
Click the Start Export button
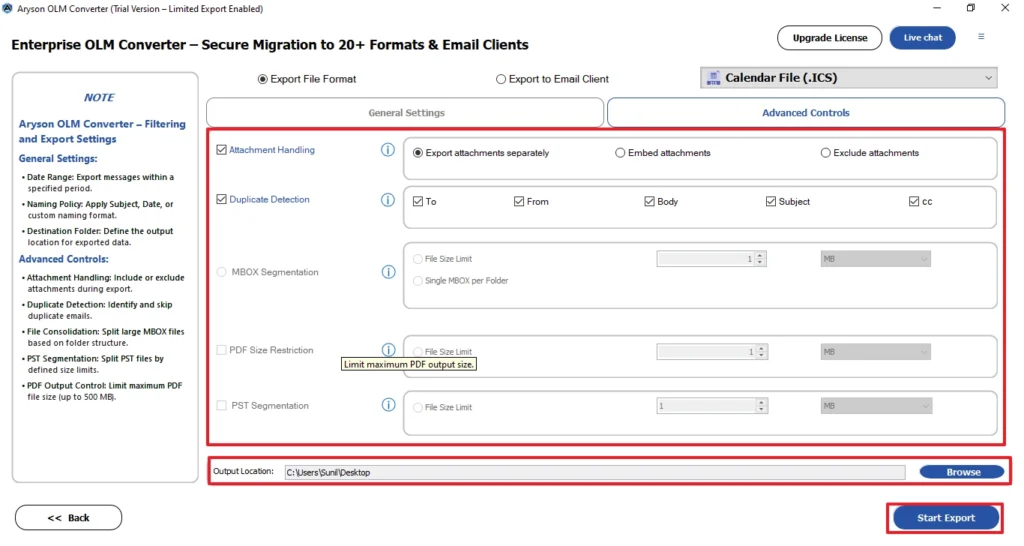946,518
